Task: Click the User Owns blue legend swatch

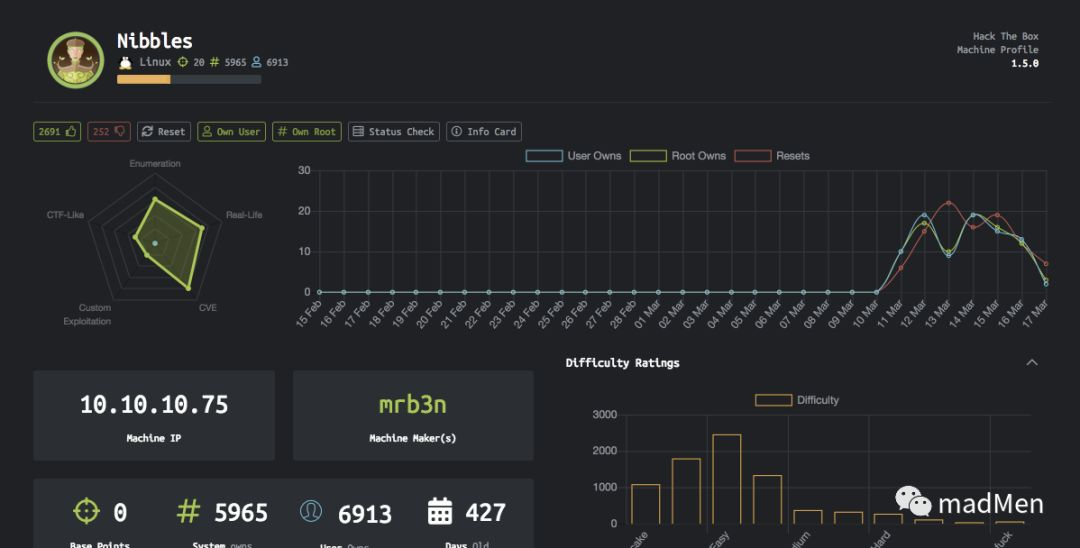Action: point(543,156)
